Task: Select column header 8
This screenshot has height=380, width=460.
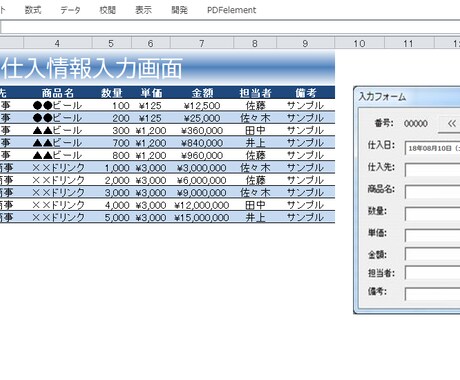Action: [x=255, y=43]
